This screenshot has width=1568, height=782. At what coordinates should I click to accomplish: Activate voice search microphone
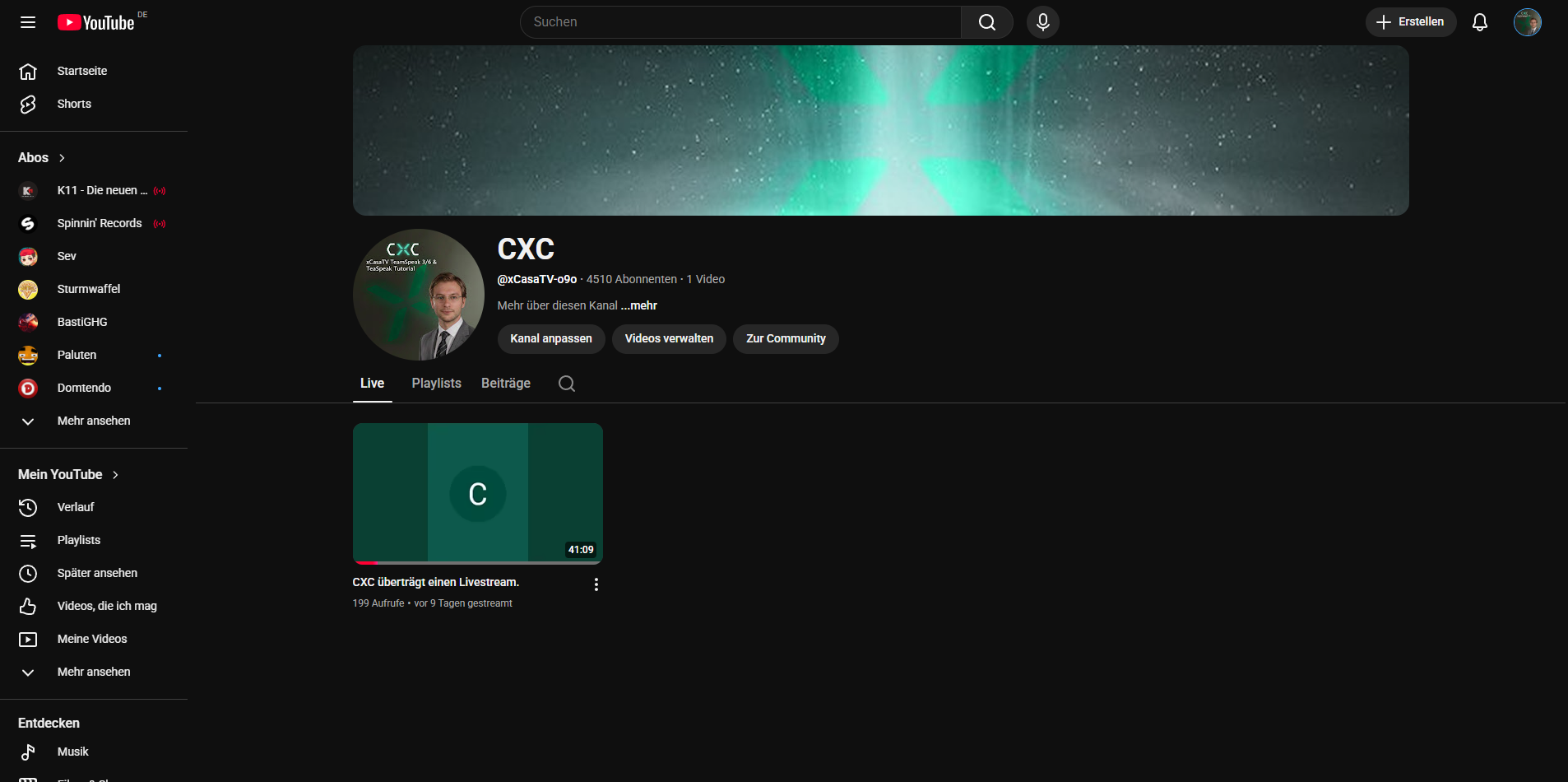pos(1042,22)
